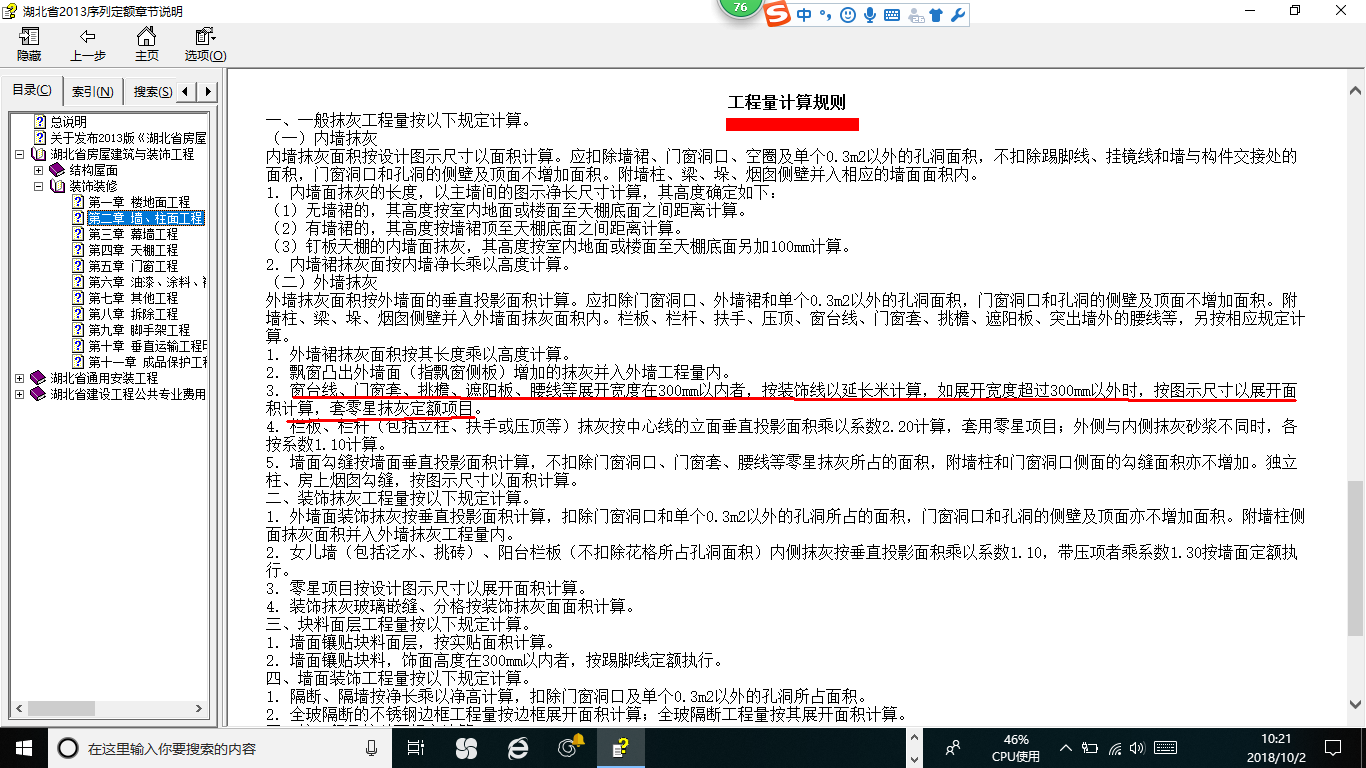Image resolution: width=1366 pixels, height=768 pixels.
Task: Open the Sogou soft keyboard icon
Action: click(892, 15)
